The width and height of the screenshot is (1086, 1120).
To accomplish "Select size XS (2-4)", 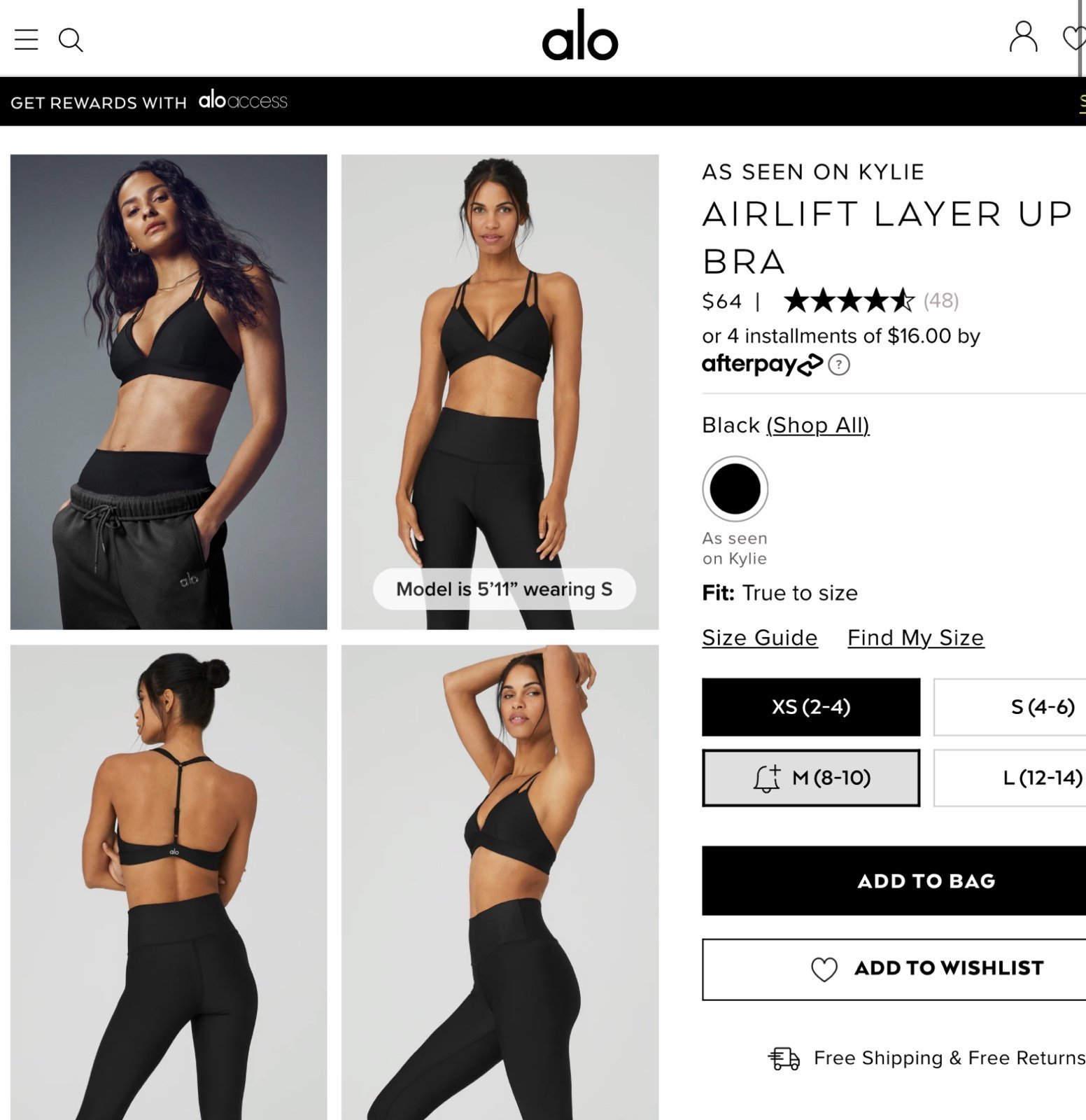I will [811, 707].
